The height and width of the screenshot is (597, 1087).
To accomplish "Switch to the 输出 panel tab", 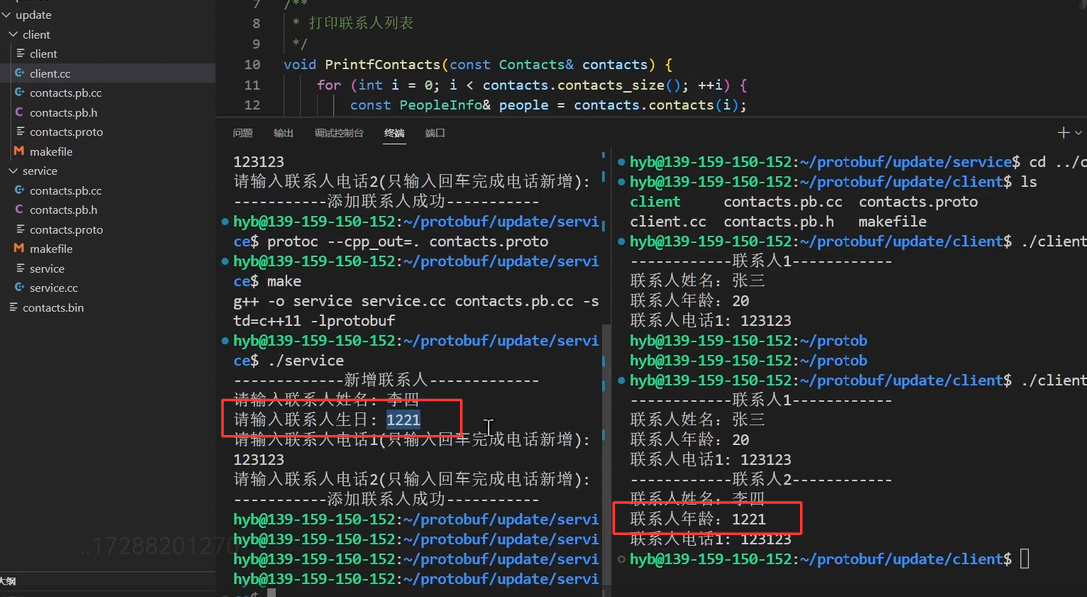I will (283, 133).
